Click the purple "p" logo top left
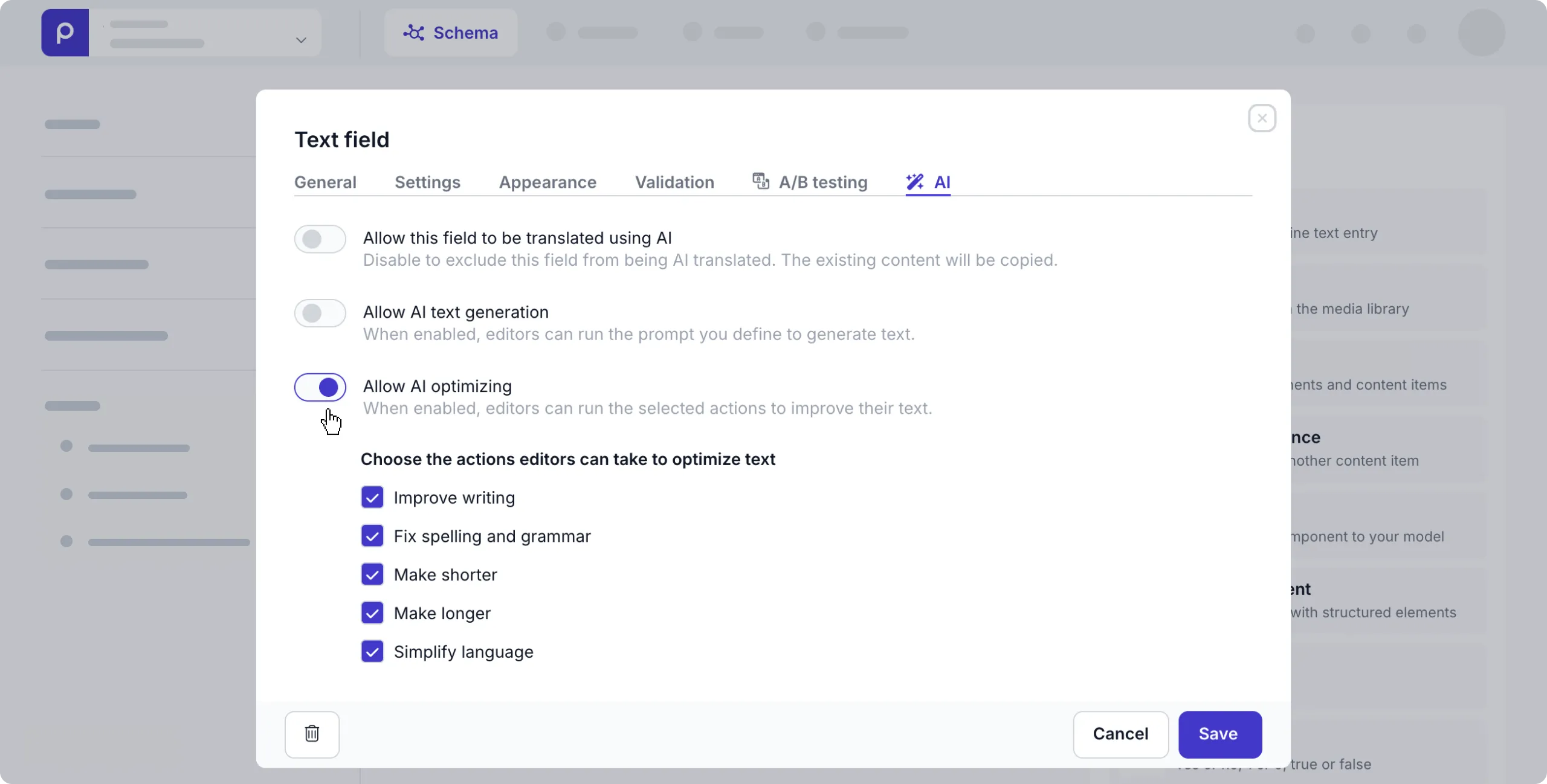1547x784 pixels. point(65,32)
